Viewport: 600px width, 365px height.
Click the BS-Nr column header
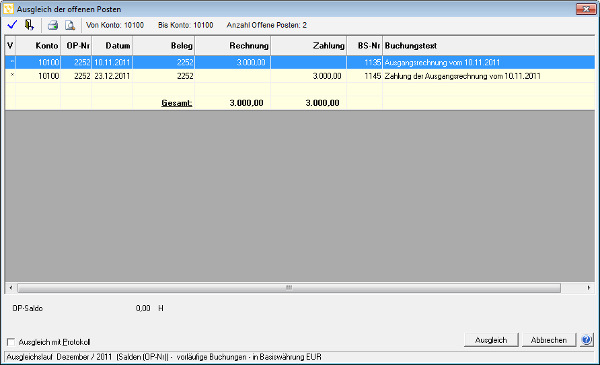(x=364, y=46)
